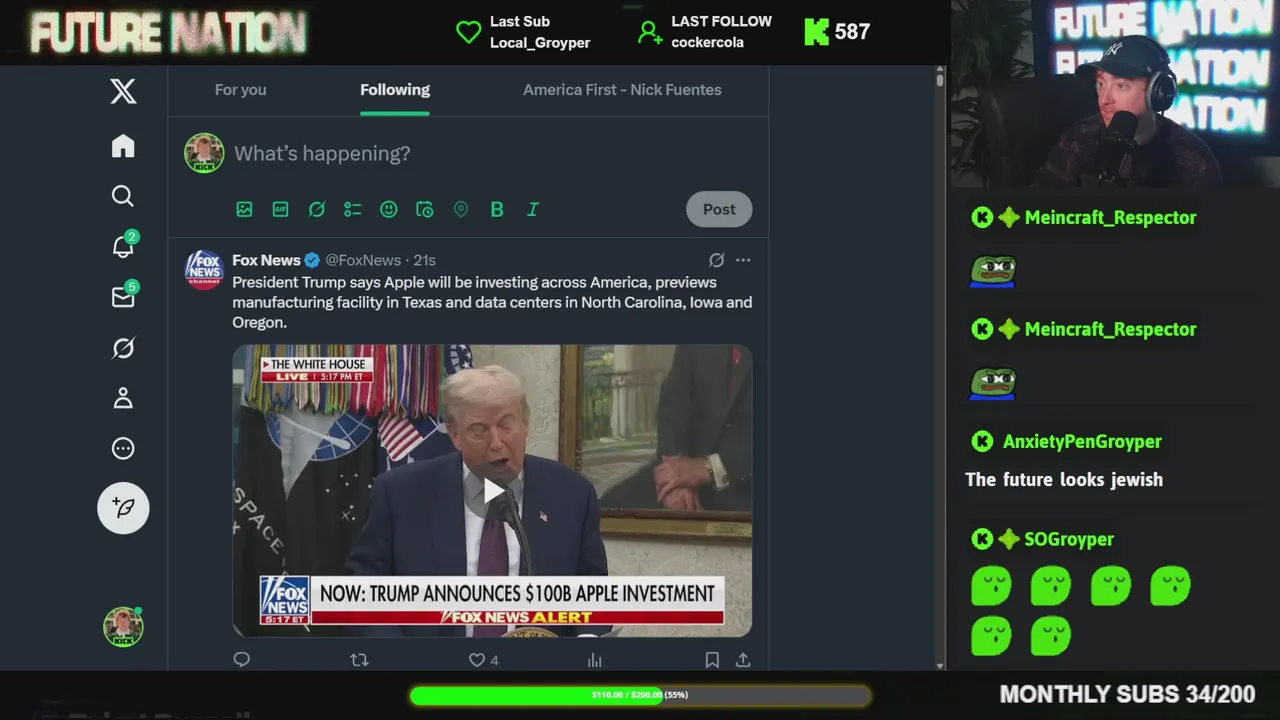
Task: Share the Fox News post
Action: pyautogui.click(x=743, y=659)
